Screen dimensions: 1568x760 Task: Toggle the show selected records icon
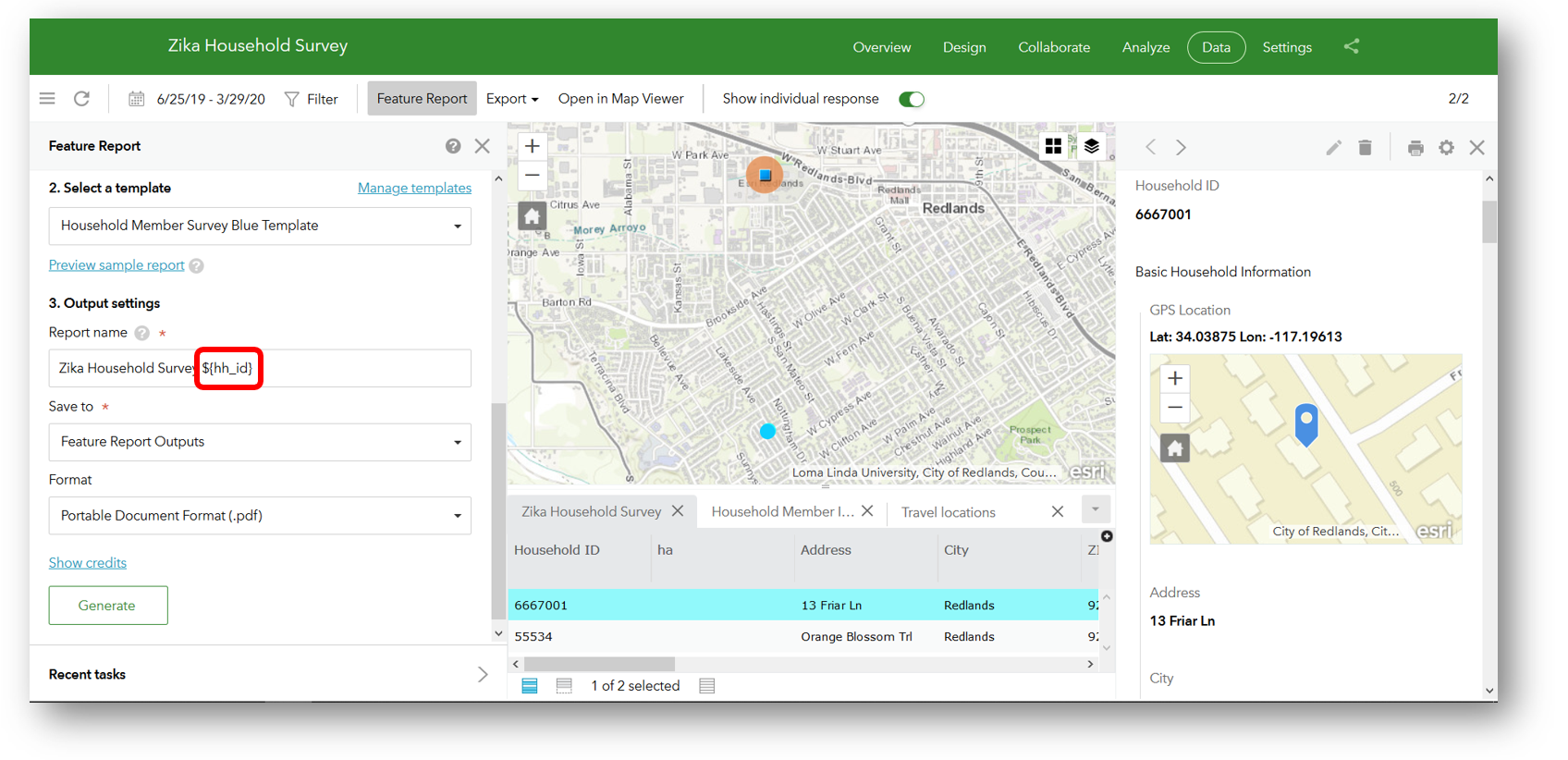tap(564, 686)
